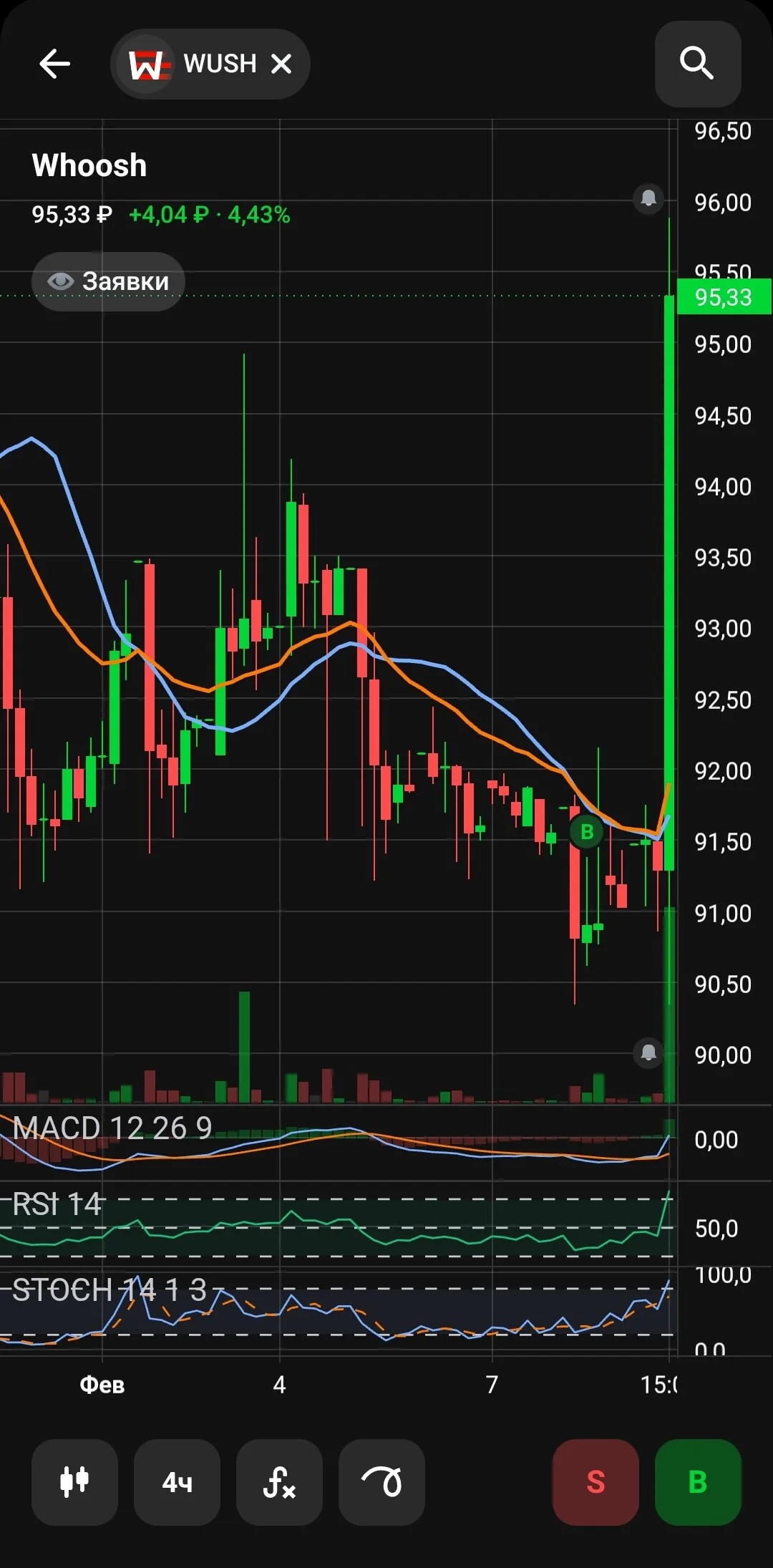773x1568 pixels.
Task: Tap price change +4,04 ₽ · 4,43%
Action: 209,215
